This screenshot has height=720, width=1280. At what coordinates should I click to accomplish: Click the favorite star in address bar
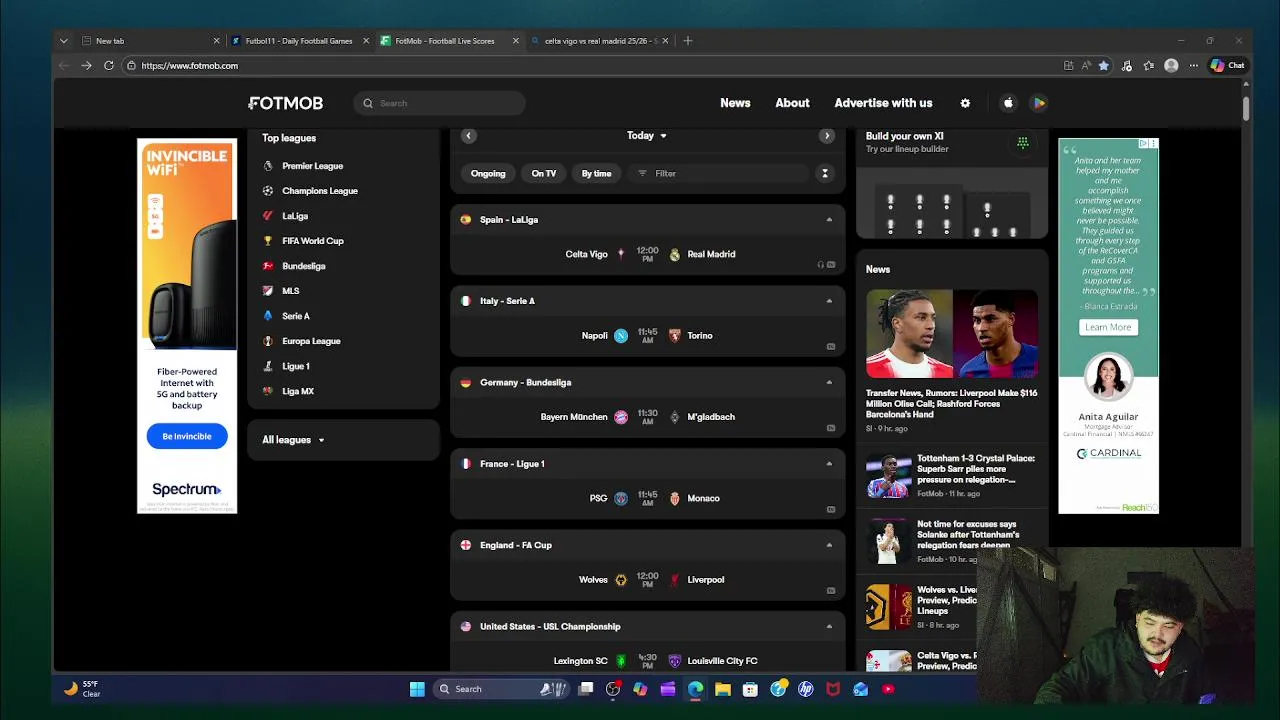1104,66
